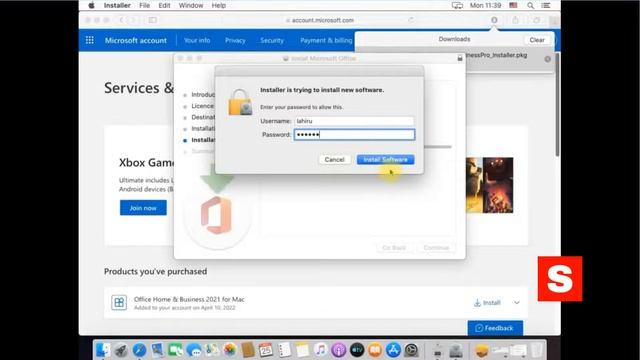Image resolution: width=640 pixels, height=360 pixels.
Task: Open the Feedback button
Action: point(495,328)
